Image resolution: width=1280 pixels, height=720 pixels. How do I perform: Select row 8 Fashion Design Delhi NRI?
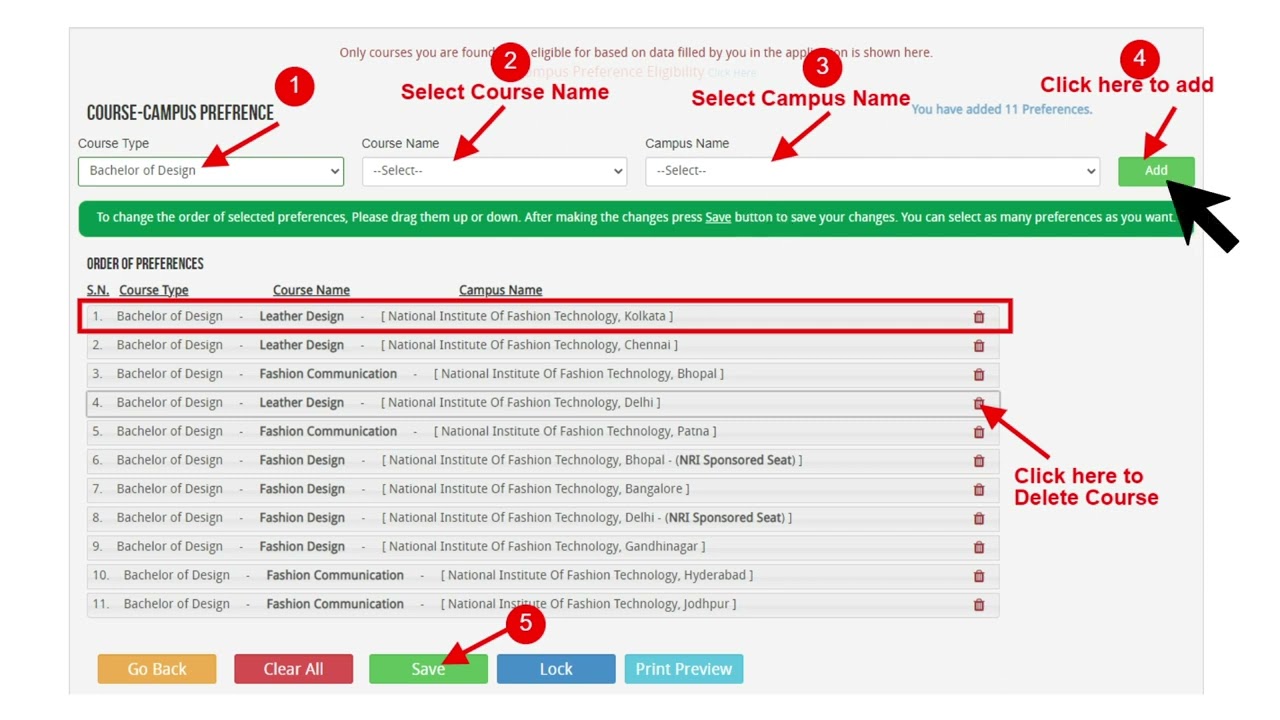point(543,518)
